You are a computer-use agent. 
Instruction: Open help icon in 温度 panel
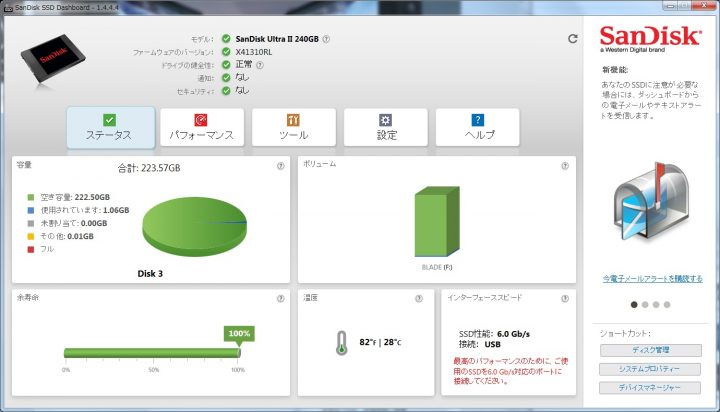[419, 299]
